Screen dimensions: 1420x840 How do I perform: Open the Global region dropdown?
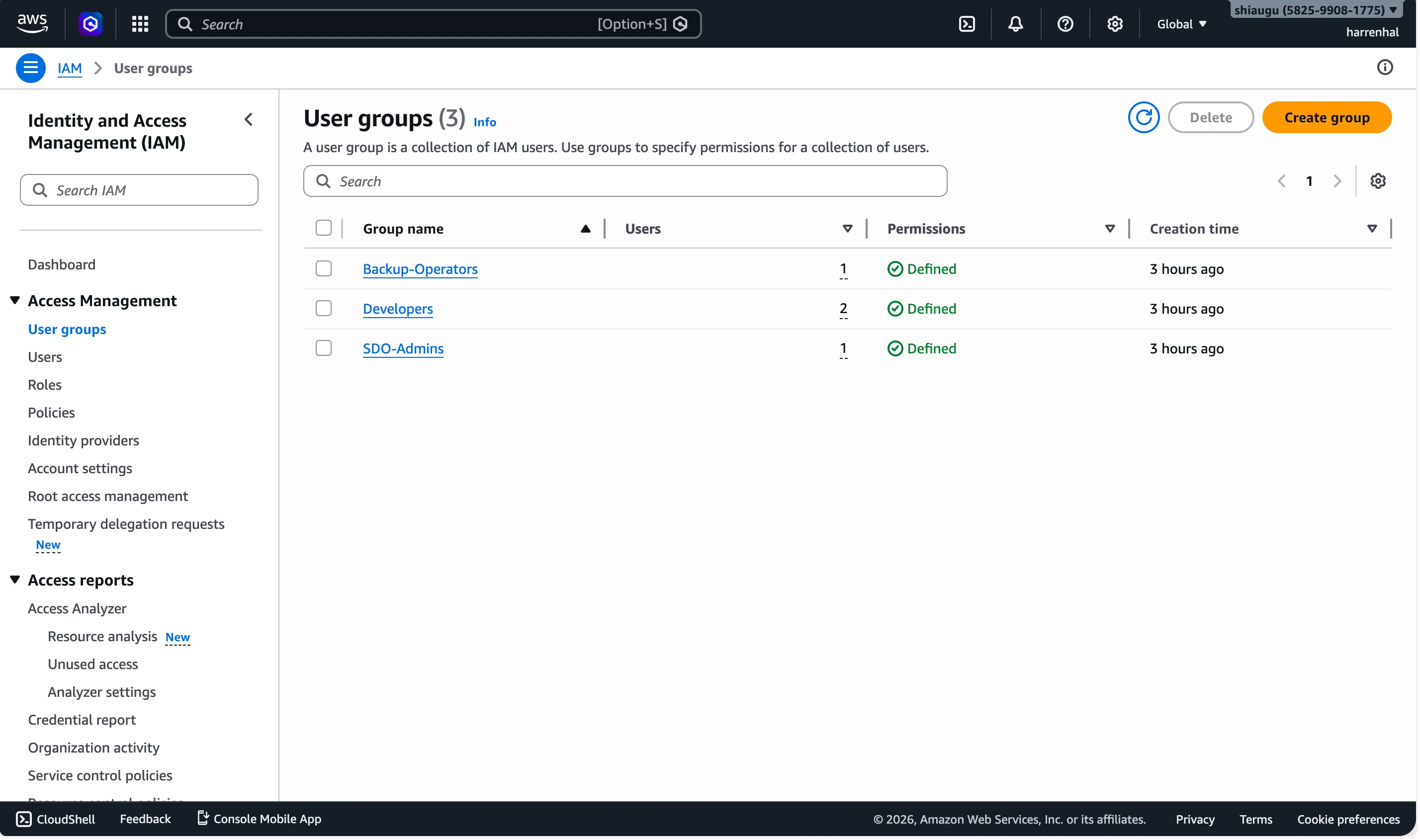tap(1182, 24)
